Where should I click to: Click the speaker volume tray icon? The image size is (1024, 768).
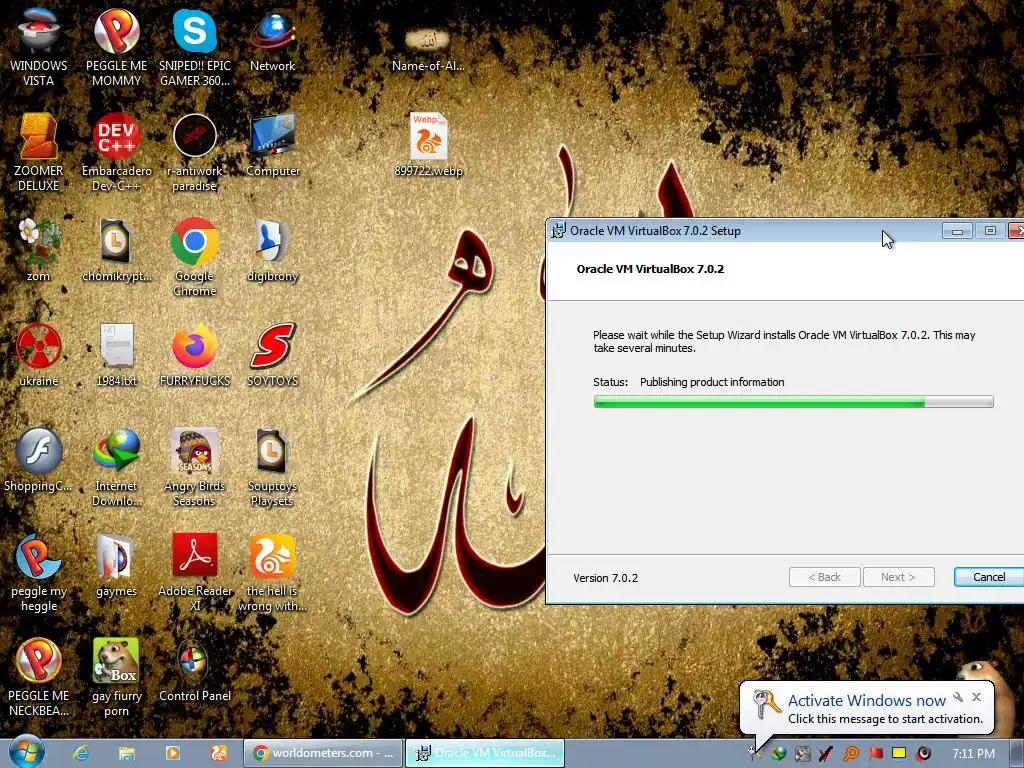click(923, 754)
